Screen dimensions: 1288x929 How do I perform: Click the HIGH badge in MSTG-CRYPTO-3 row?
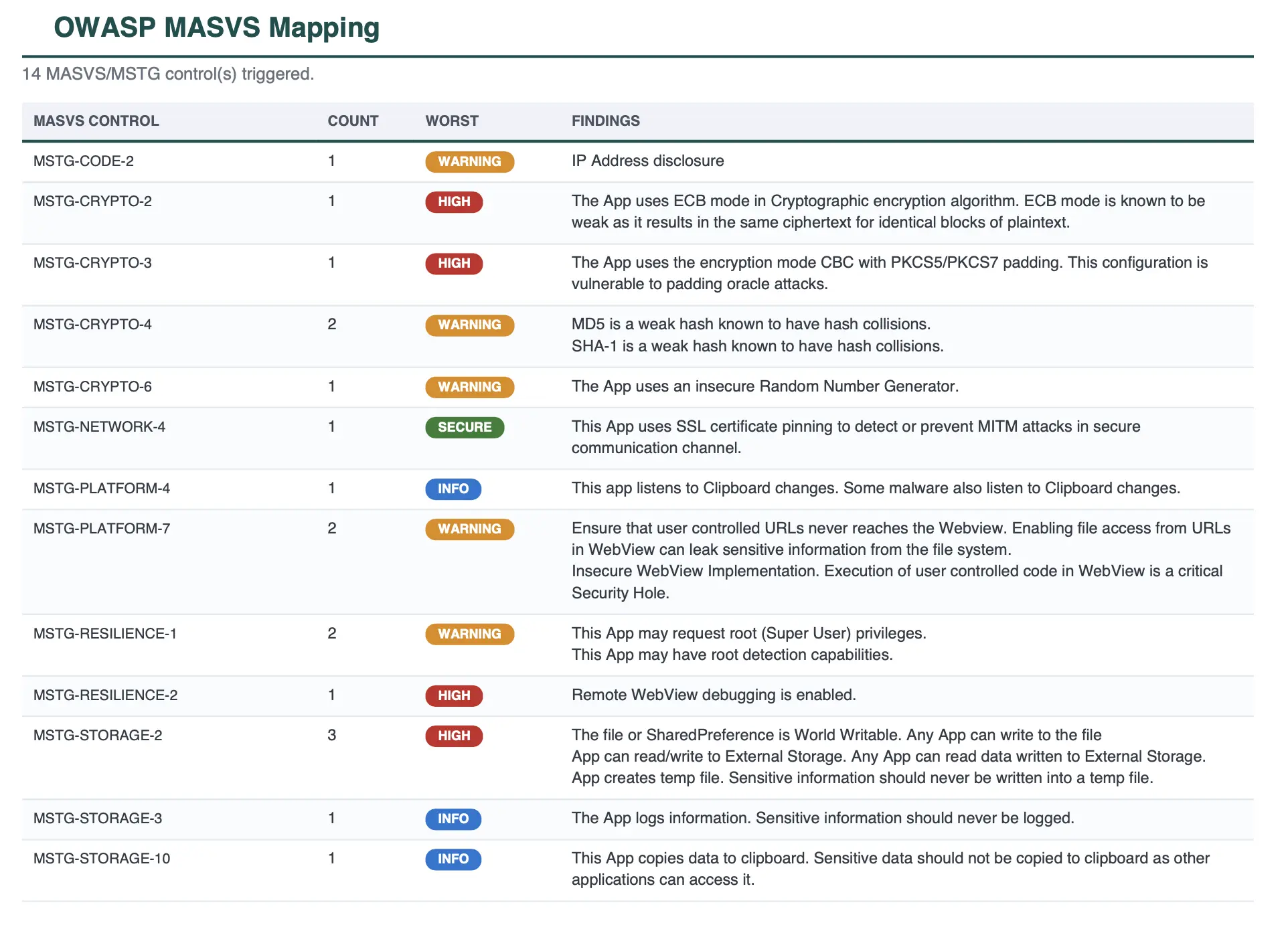(x=454, y=263)
